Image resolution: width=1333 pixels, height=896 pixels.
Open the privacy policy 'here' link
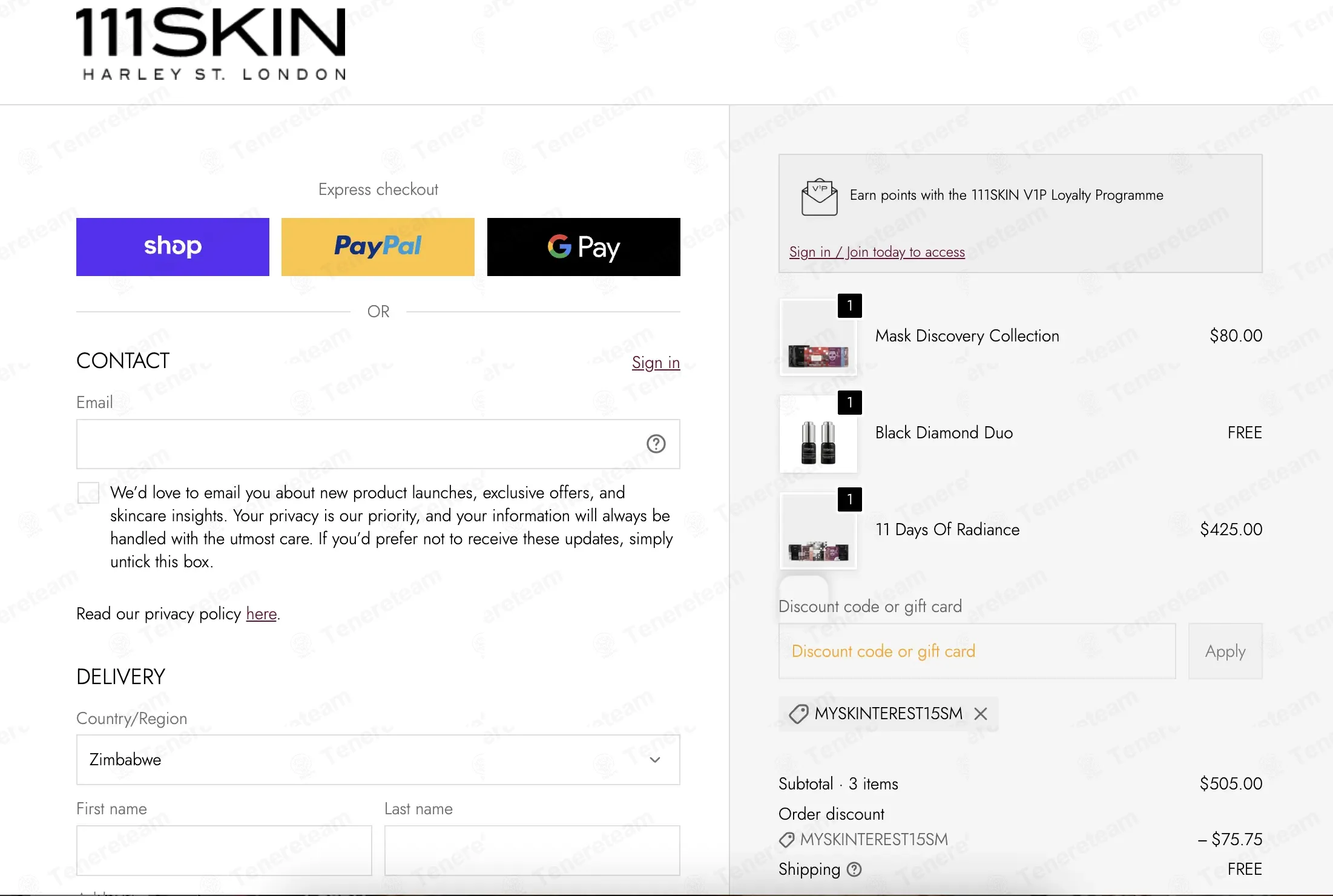(x=262, y=614)
